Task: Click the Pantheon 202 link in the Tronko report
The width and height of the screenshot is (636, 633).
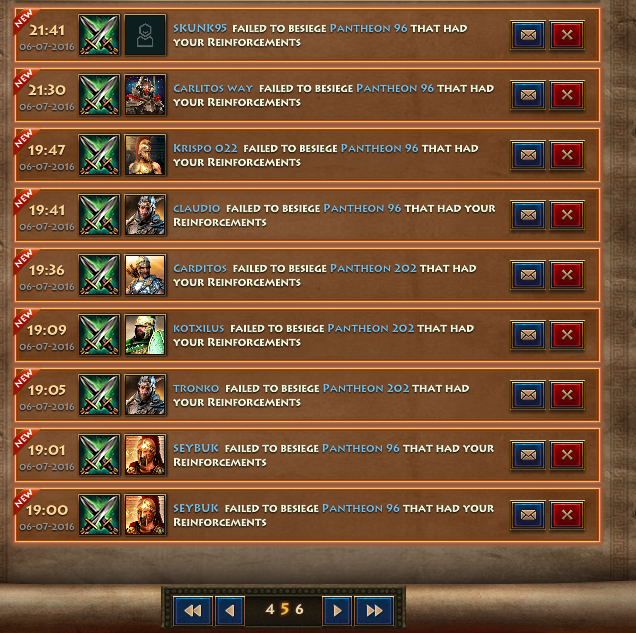Action: [366, 388]
